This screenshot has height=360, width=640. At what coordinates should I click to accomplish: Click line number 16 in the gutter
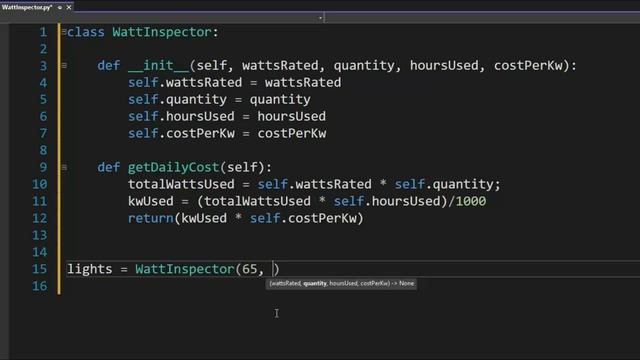(x=40, y=286)
